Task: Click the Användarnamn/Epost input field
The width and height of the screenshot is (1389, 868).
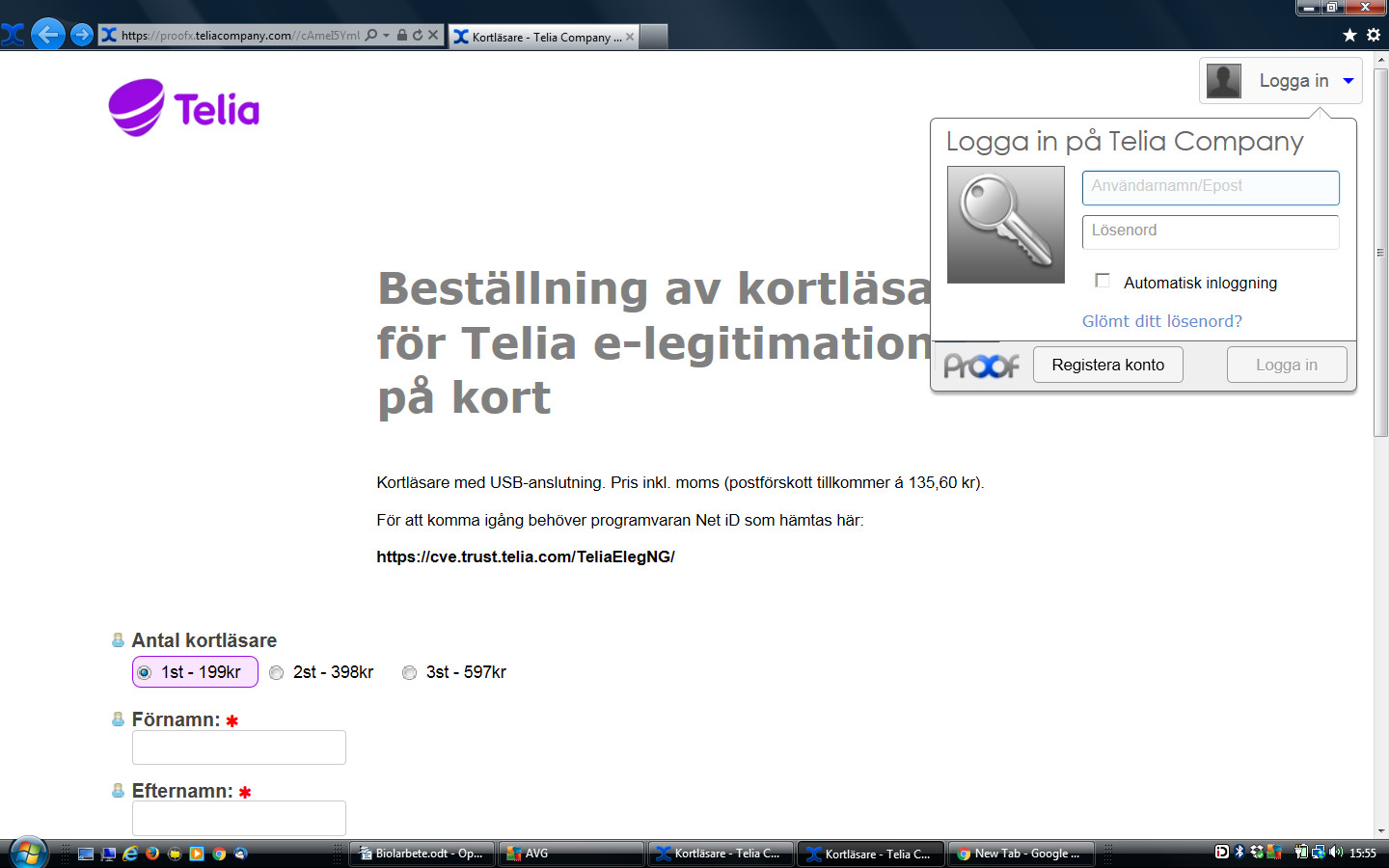Action: click(1210, 187)
